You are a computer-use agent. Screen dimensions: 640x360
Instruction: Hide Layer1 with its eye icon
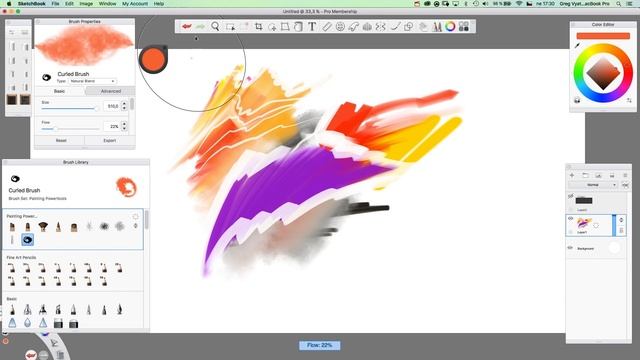571,219
